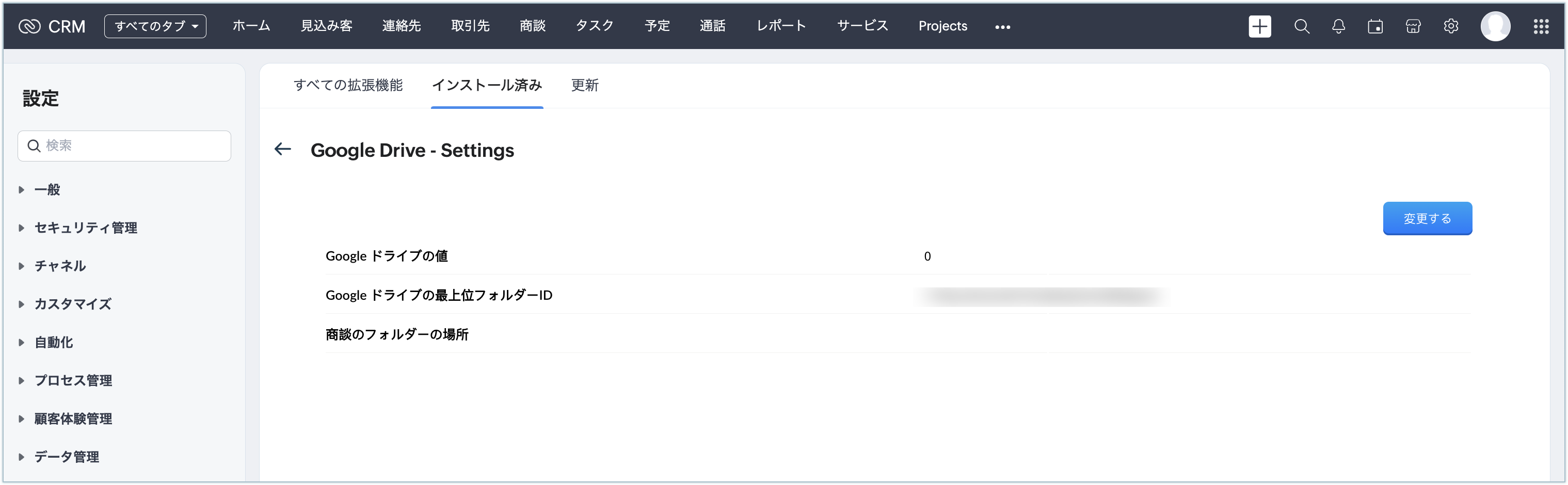This screenshot has height=485, width=1568.
Task: Click the 変更する button
Action: point(1428,218)
